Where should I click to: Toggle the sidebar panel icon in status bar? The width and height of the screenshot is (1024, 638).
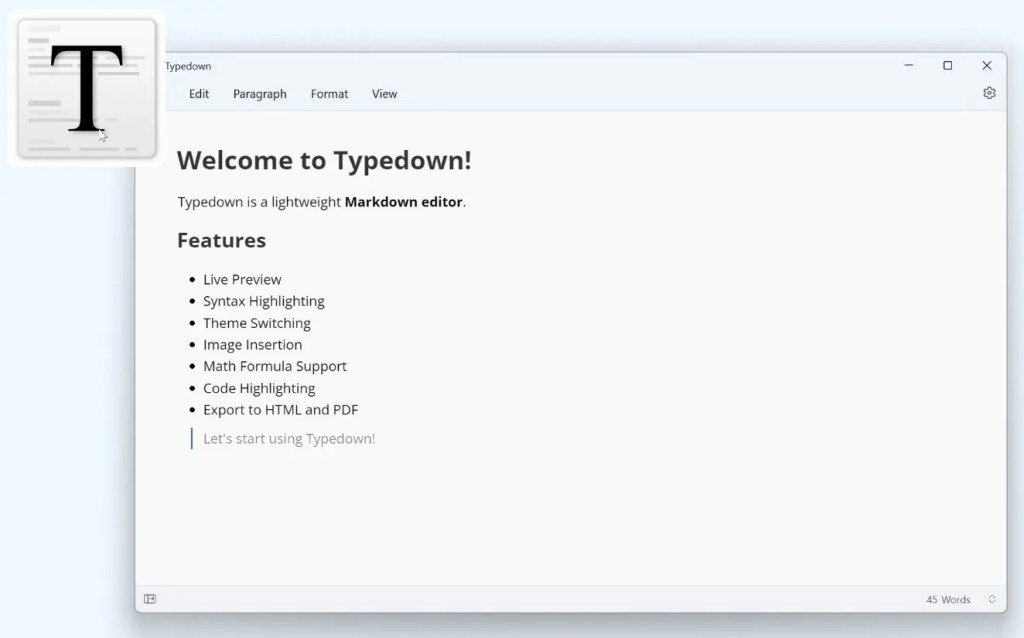(x=150, y=599)
